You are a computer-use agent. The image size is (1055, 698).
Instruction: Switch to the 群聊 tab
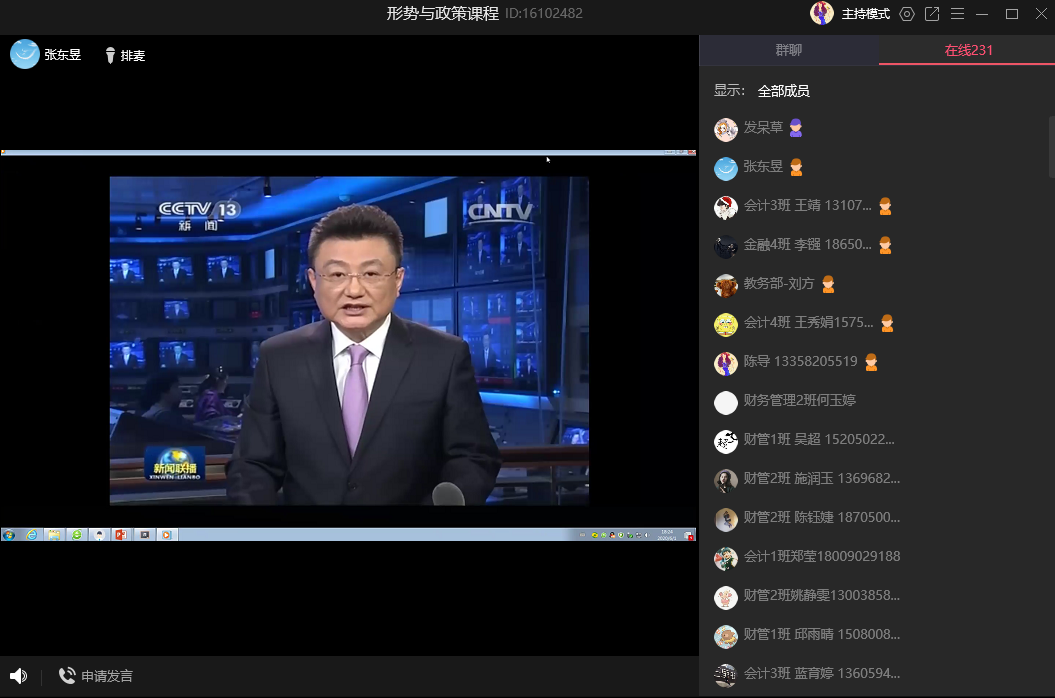click(x=788, y=50)
